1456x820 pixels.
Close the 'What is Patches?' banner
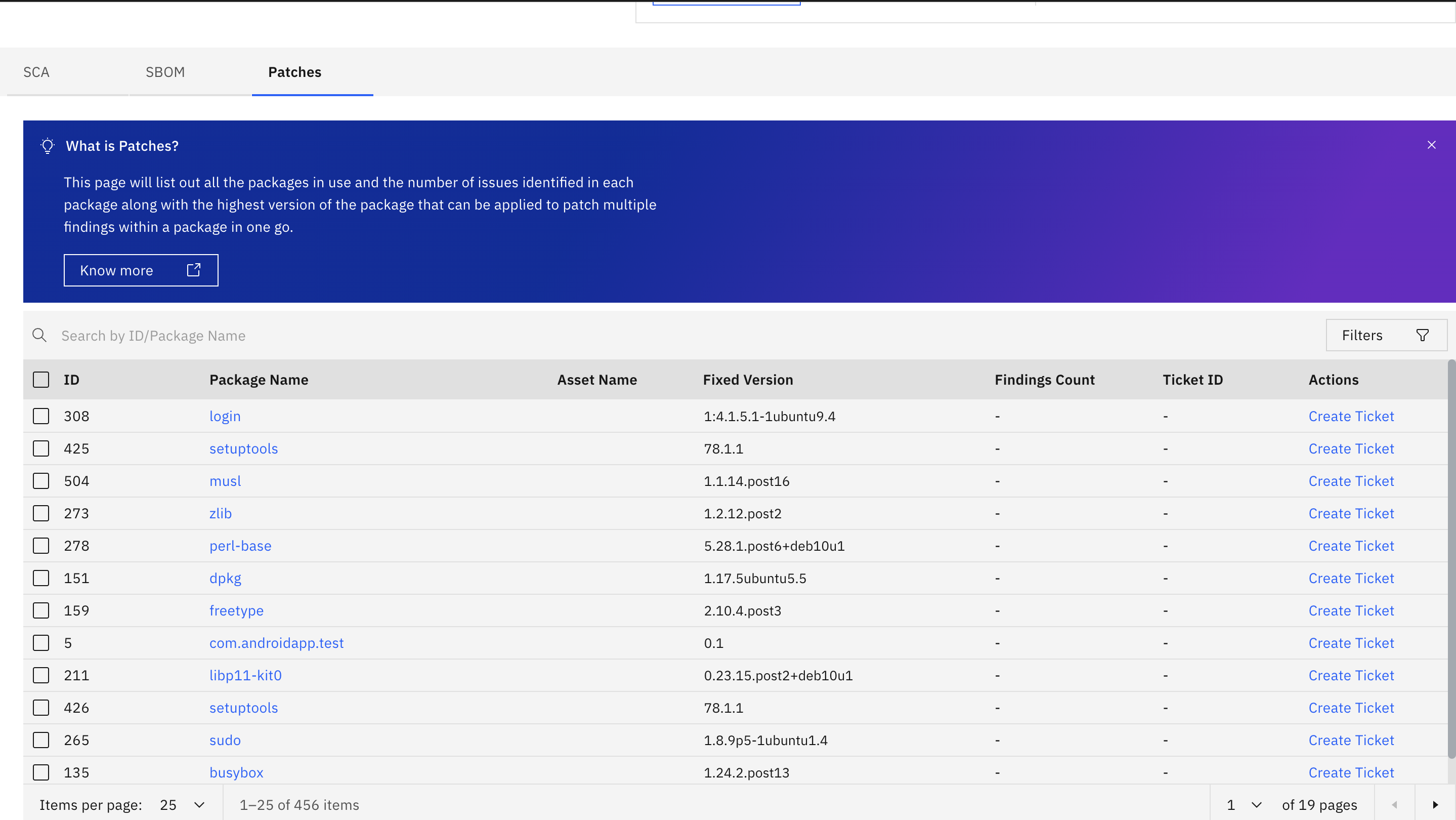(1431, 145)
